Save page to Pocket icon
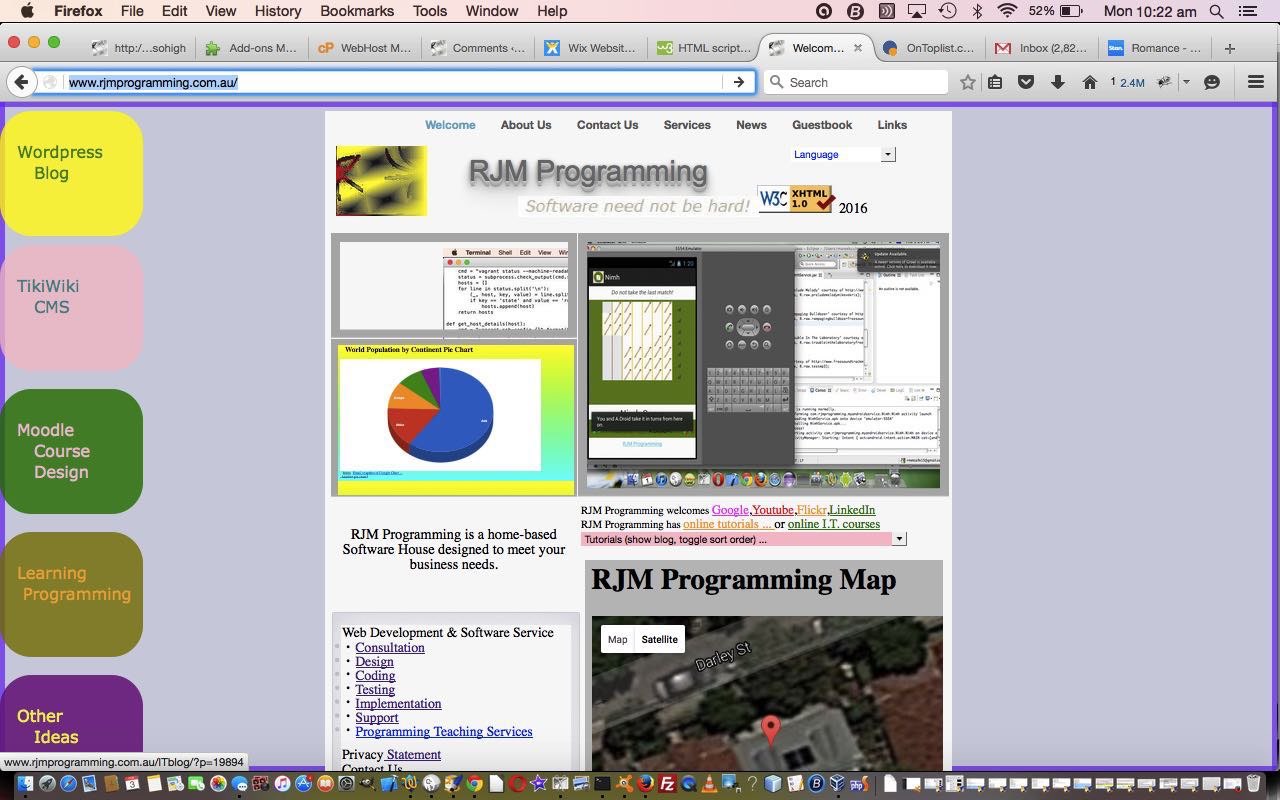This screenshot has width=1280, height=800. [1026, 82]
